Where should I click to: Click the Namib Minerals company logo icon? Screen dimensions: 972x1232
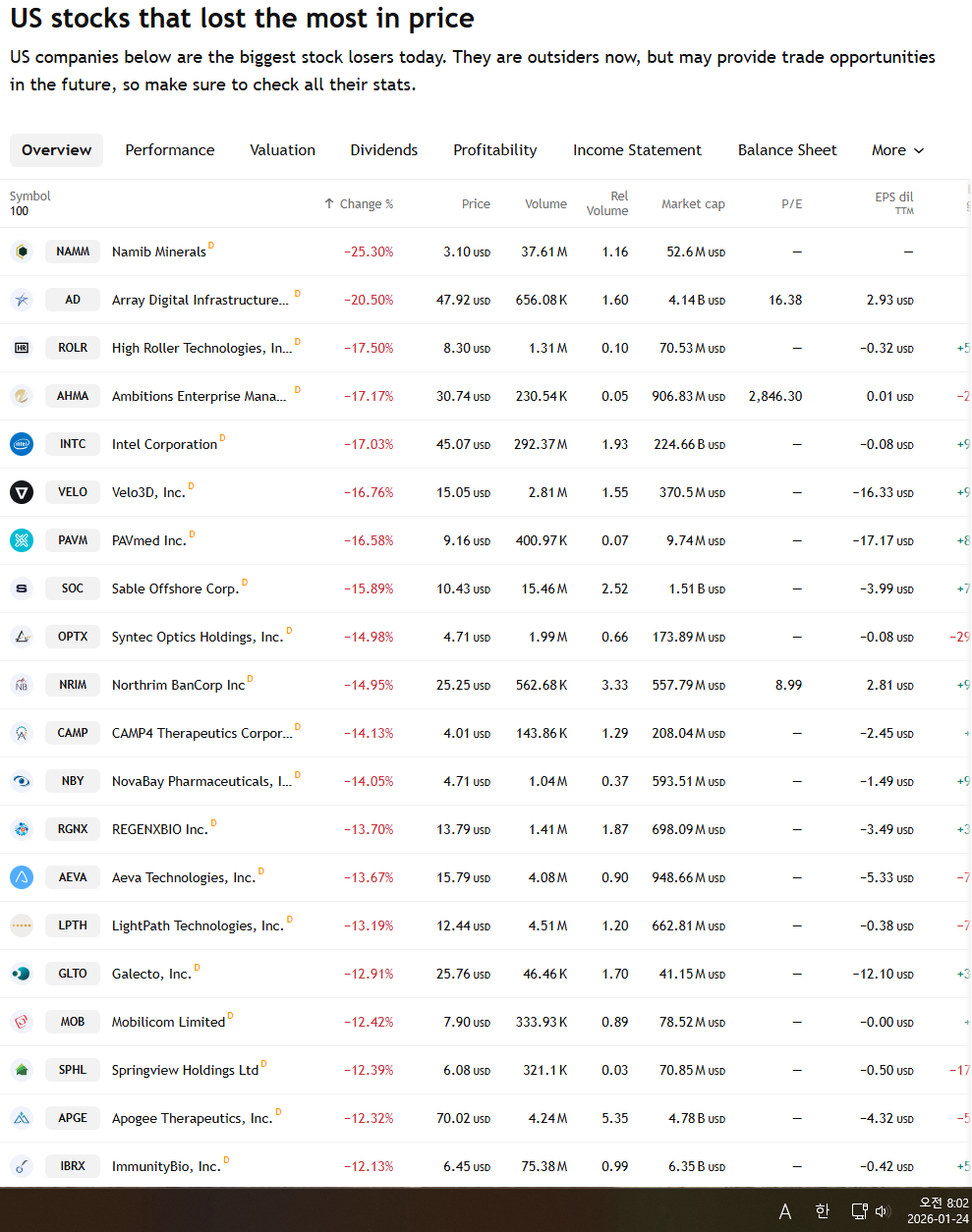[x=22, y=252]
